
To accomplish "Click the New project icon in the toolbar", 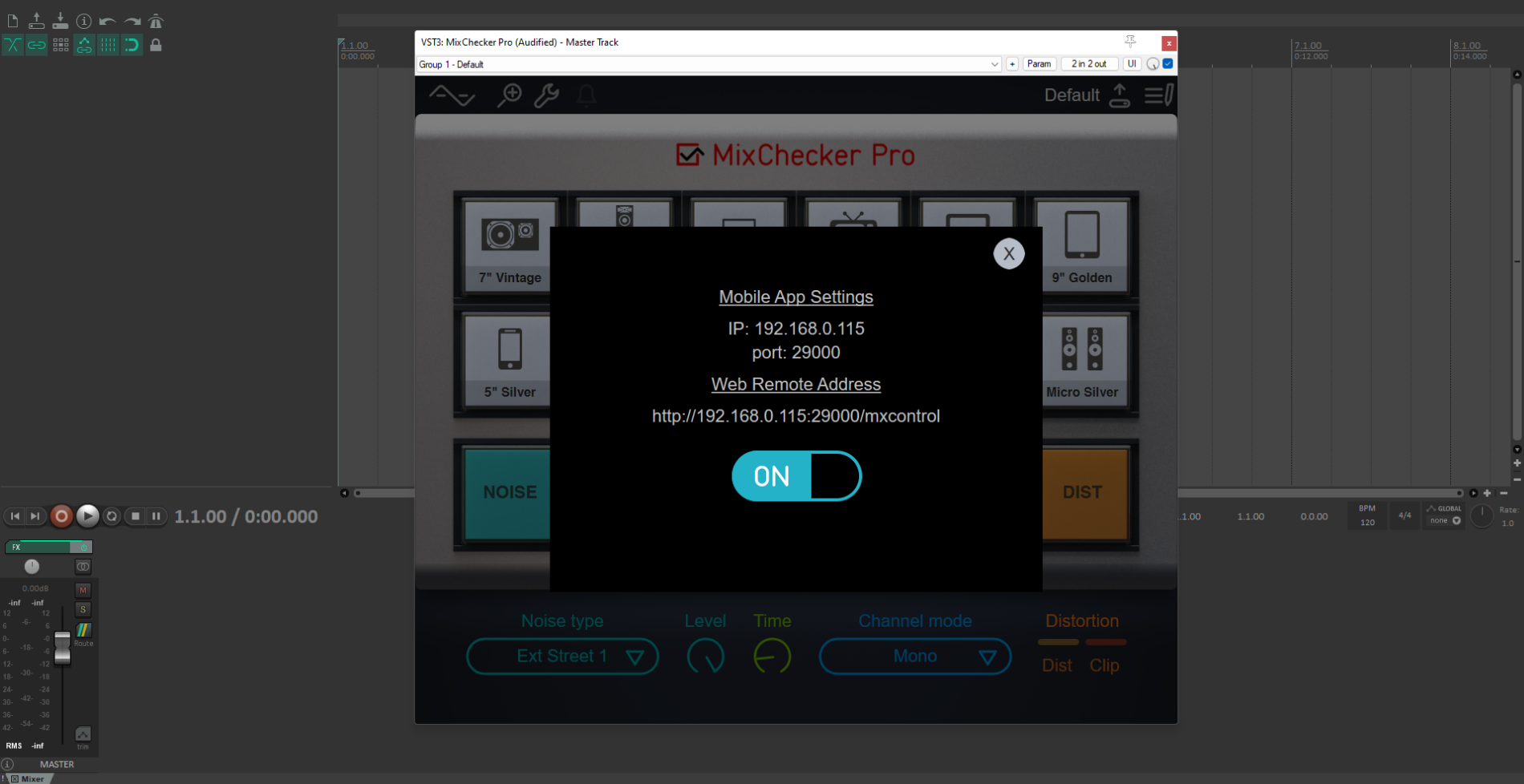I will [x=13, y=22].
